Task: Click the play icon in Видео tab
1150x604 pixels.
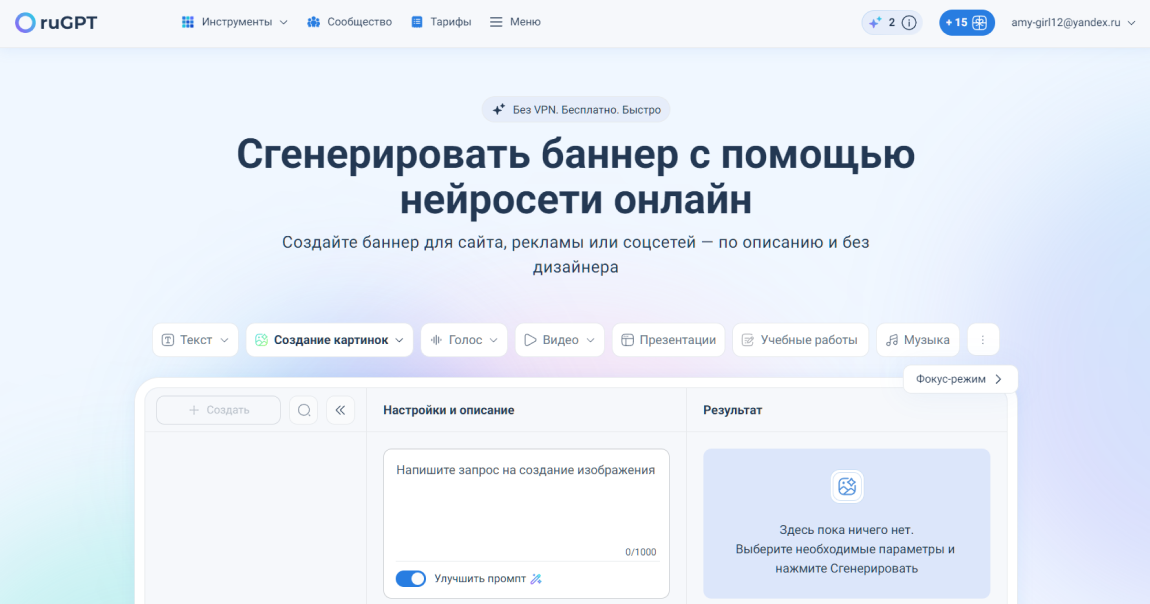Action: point(530,340)
